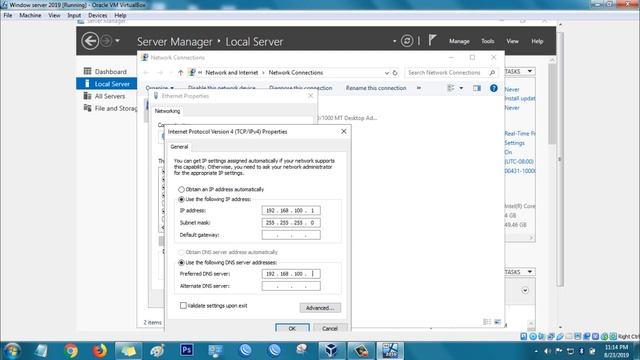Go back in Server Manager
Screen dimensions: 640x360
pyautogui.click(x=90, y=41)
